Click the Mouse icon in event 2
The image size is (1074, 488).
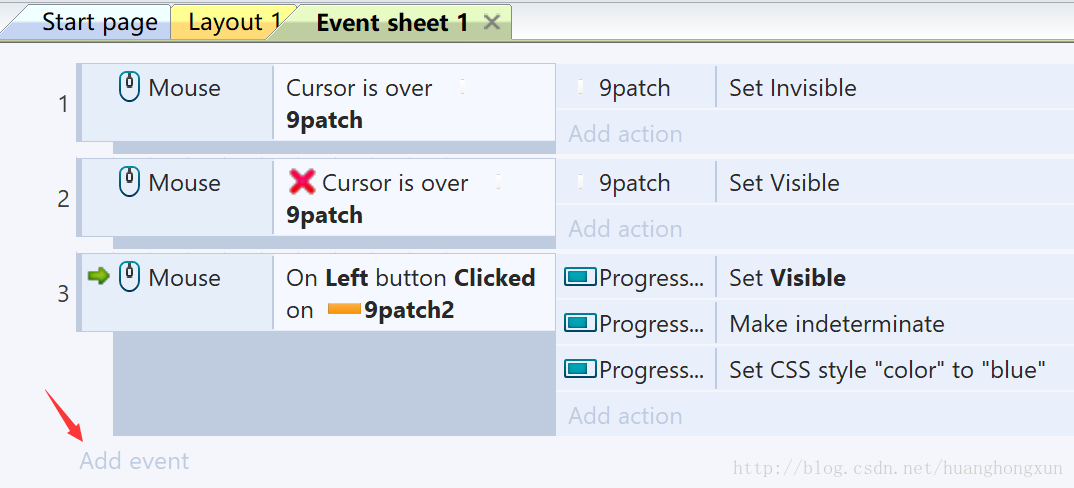pyautogui.click(x=130, y=183)
